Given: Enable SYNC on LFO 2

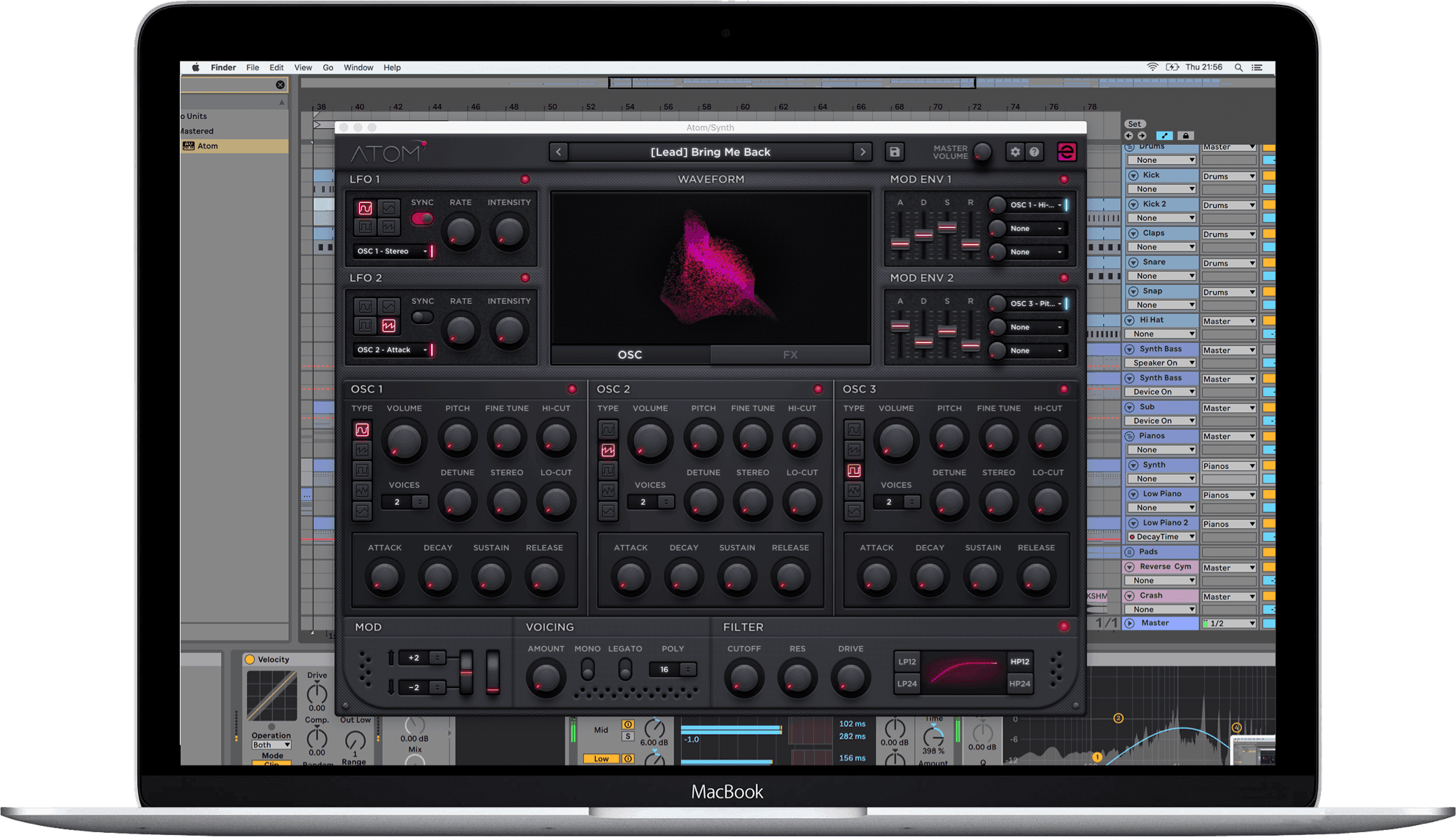Looking at the screenshot, I should tap(422, 316).
